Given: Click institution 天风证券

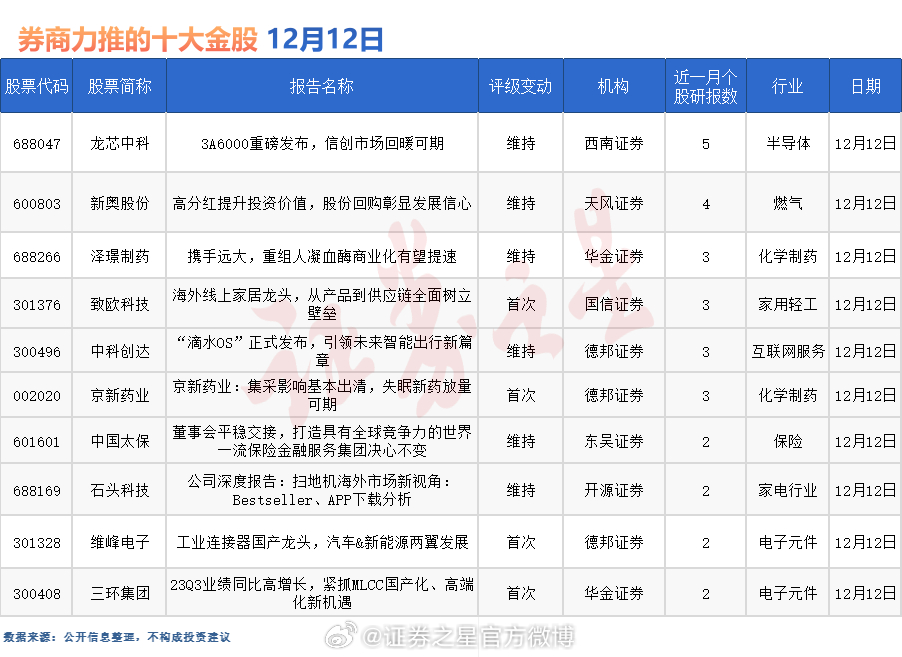Looking at the screenshot, I should 614,203.
